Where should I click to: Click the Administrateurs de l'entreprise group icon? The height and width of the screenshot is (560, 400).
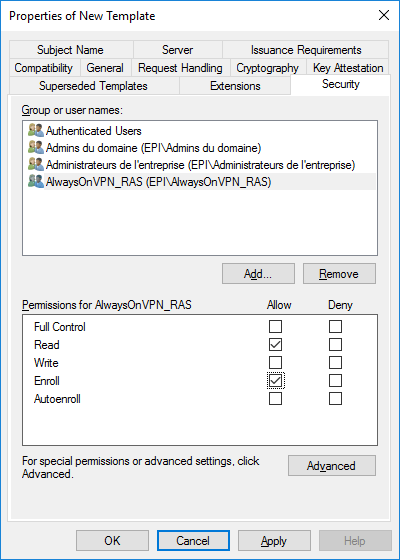[36, 165]
